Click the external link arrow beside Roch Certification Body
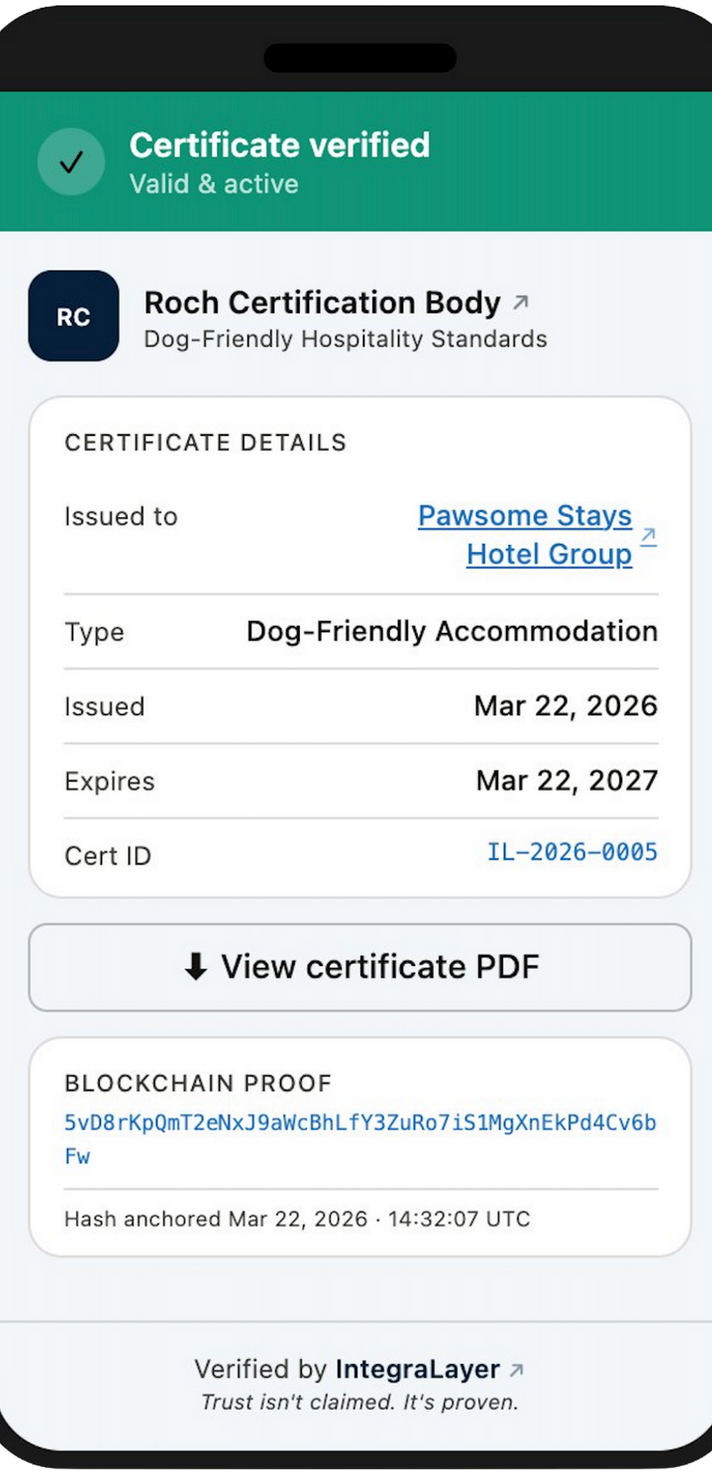 click(521, 302)
